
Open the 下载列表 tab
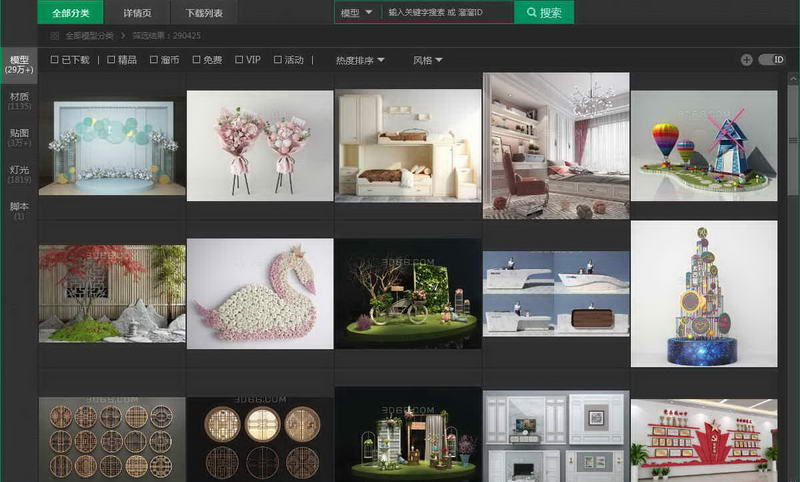(x=204, y=13)
